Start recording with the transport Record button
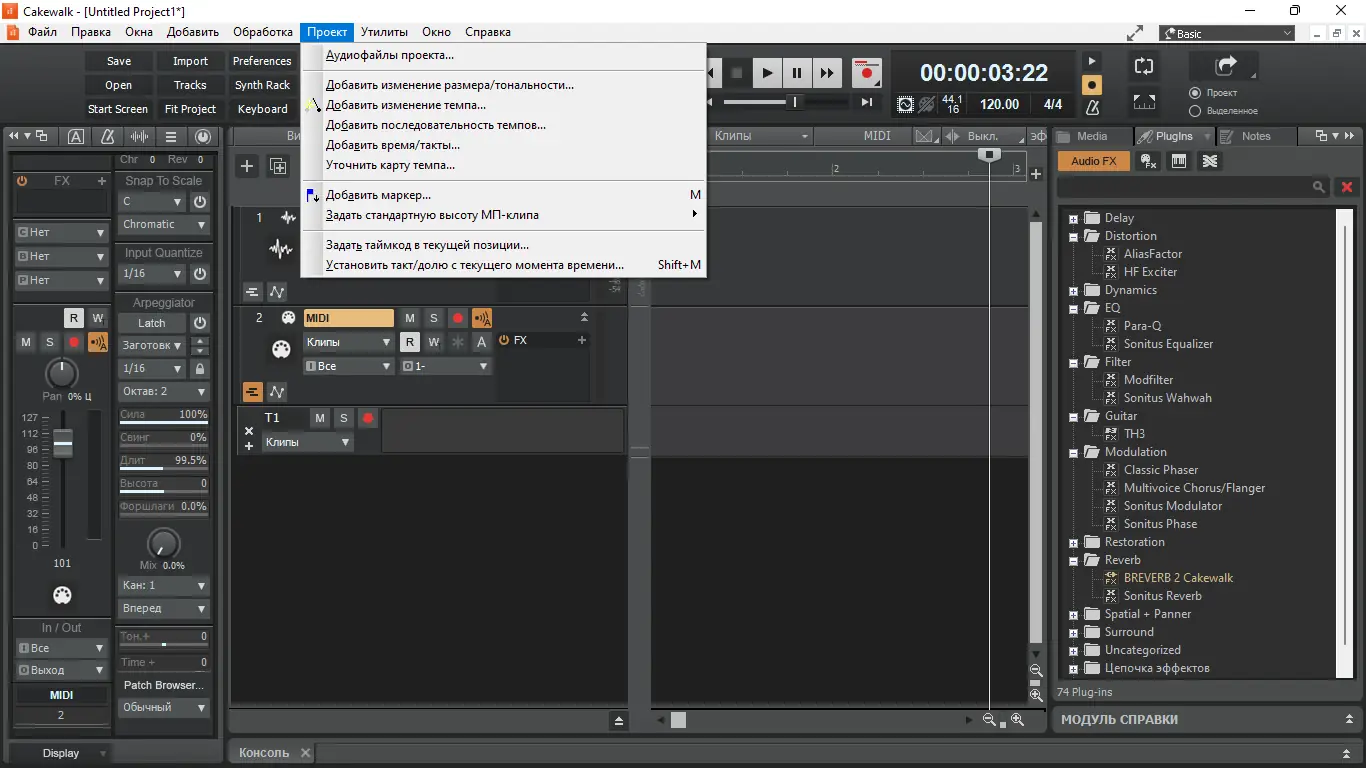 [867, 73]
